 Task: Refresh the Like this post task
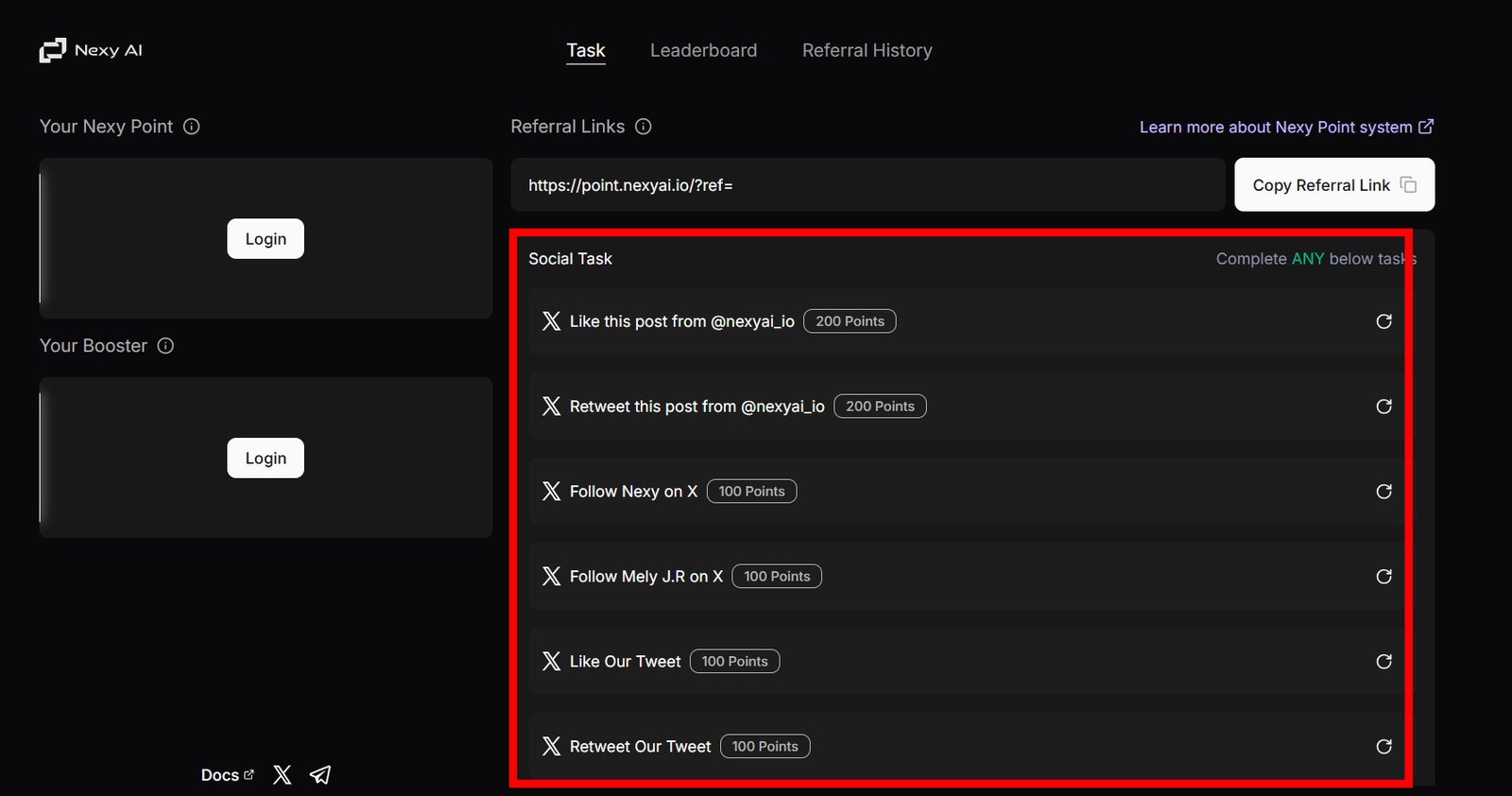click(1383, 321)
